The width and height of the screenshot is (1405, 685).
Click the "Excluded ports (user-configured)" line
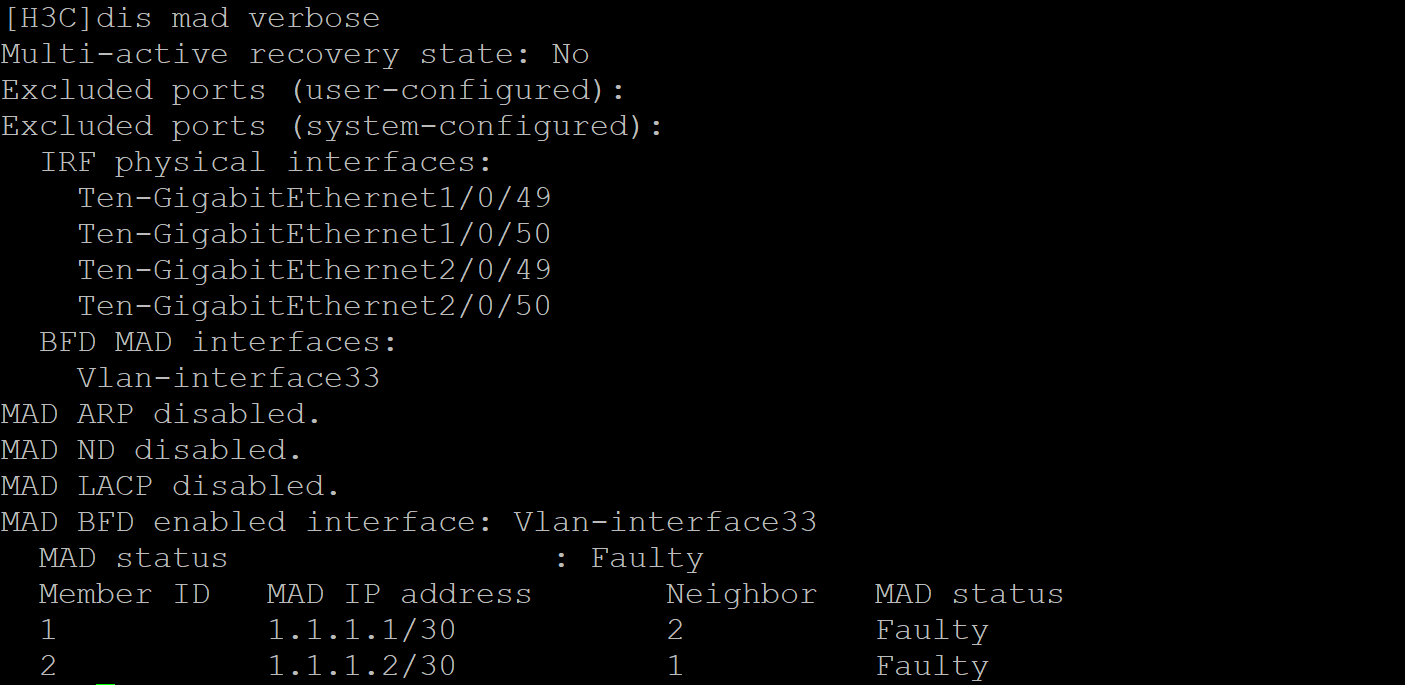click(x=313, y=90)
